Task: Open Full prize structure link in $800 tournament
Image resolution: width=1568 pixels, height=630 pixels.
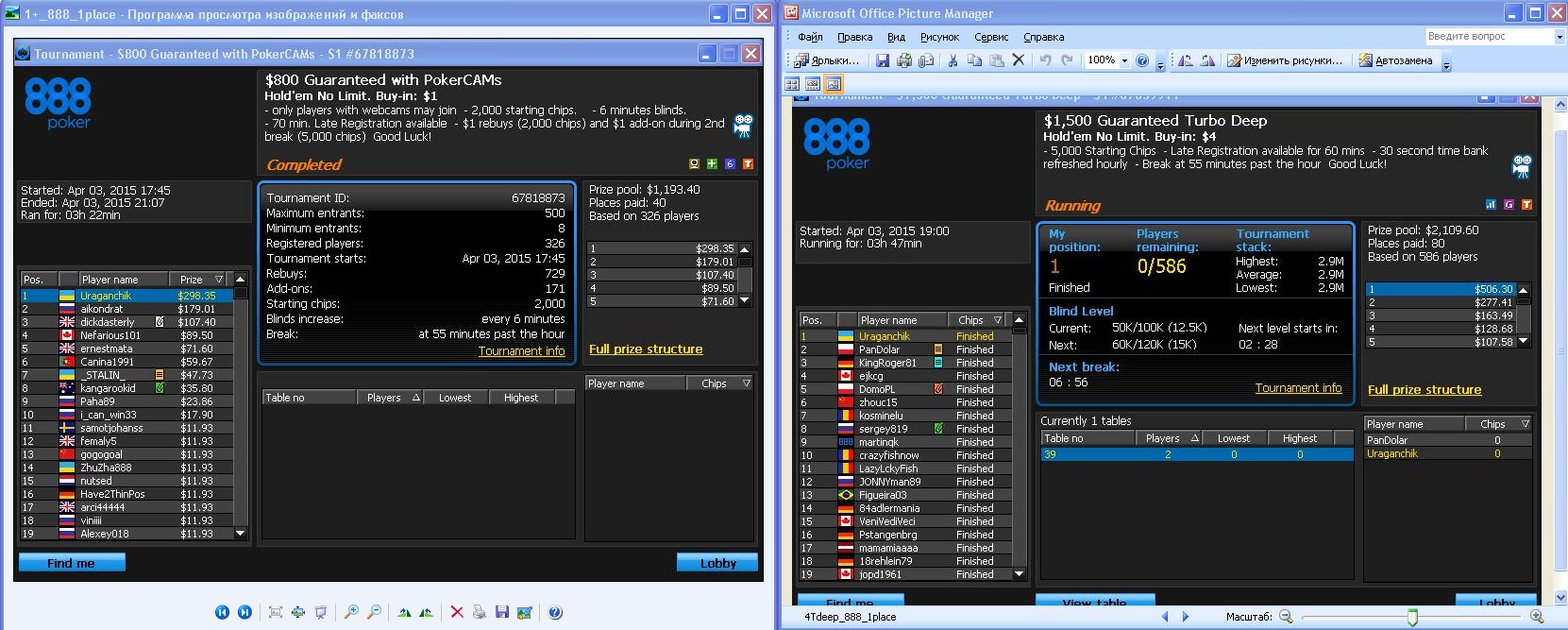Action: click(646, 349)
